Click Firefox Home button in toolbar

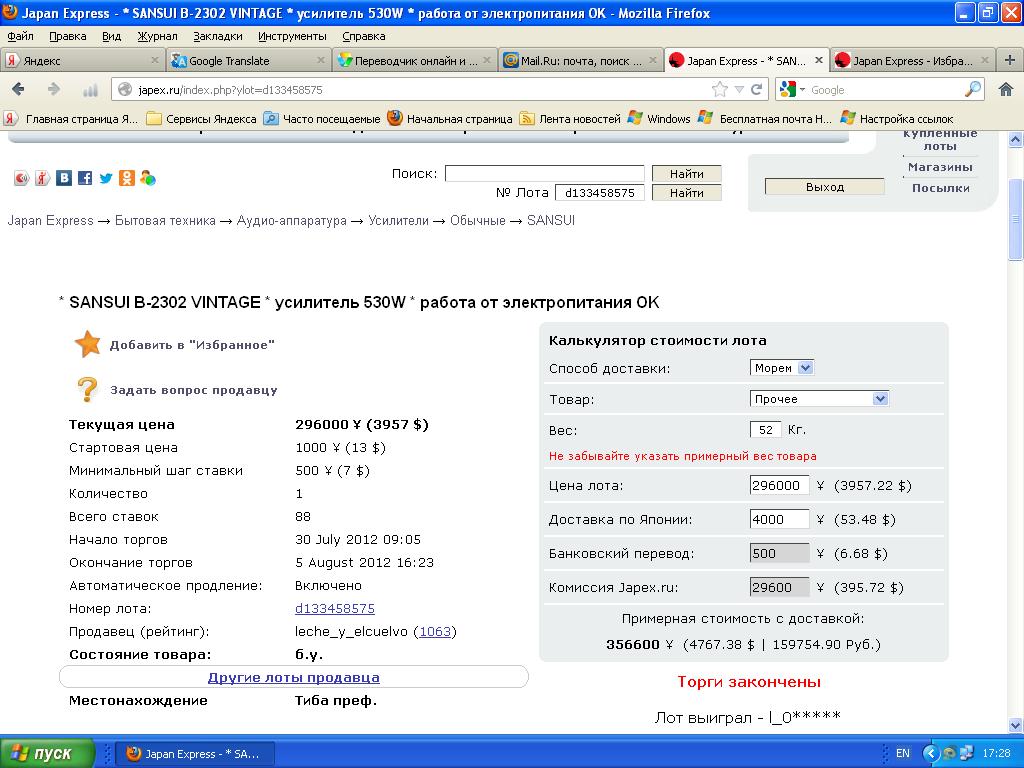point(1005,89)
